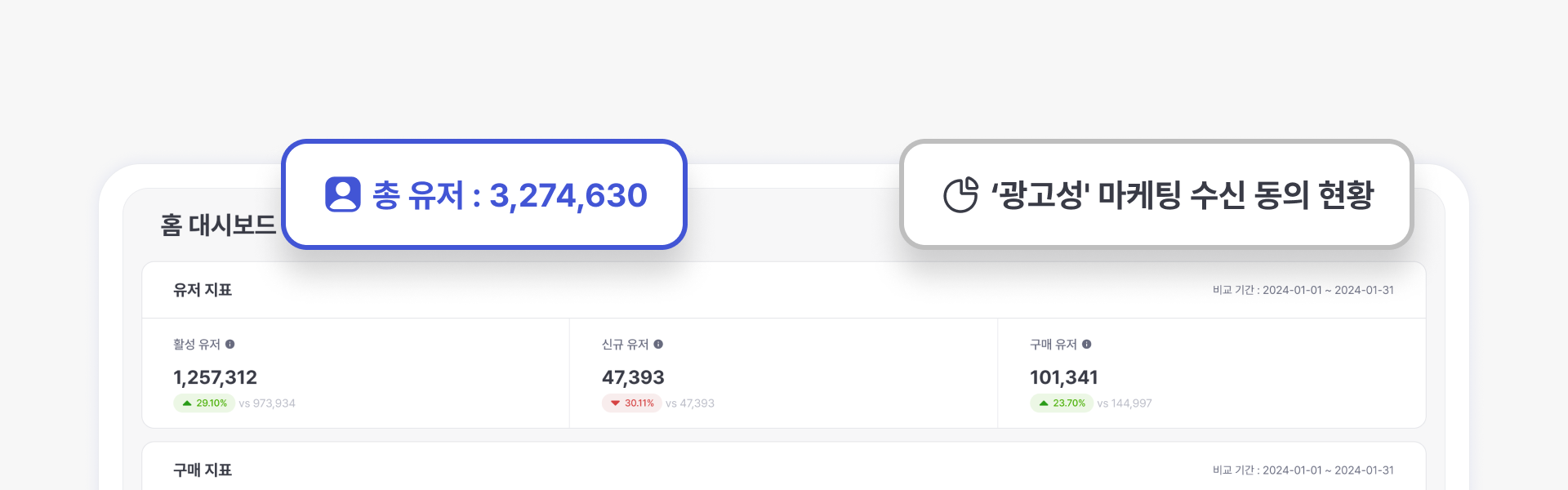Select the 구매 지표 section header
1568x490 pixels.
(203, 470)
